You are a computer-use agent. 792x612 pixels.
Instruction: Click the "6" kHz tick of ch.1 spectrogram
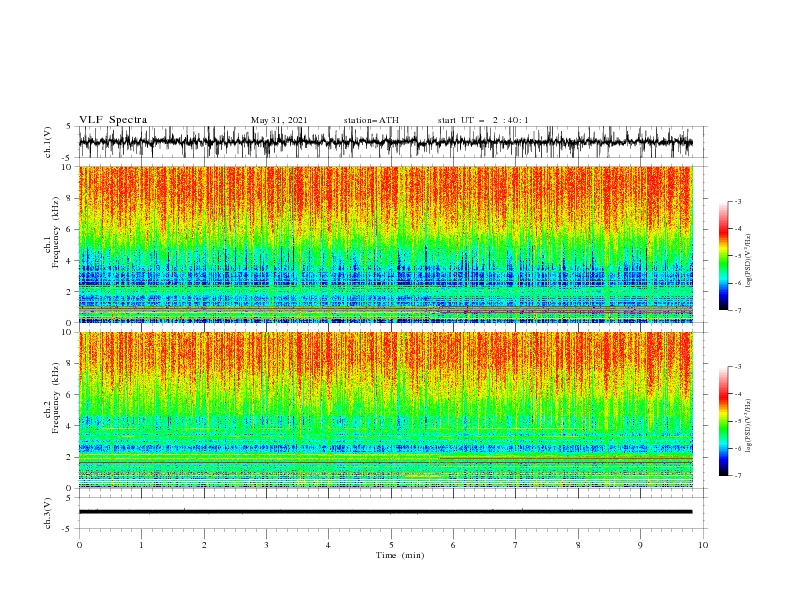(70, 229)
